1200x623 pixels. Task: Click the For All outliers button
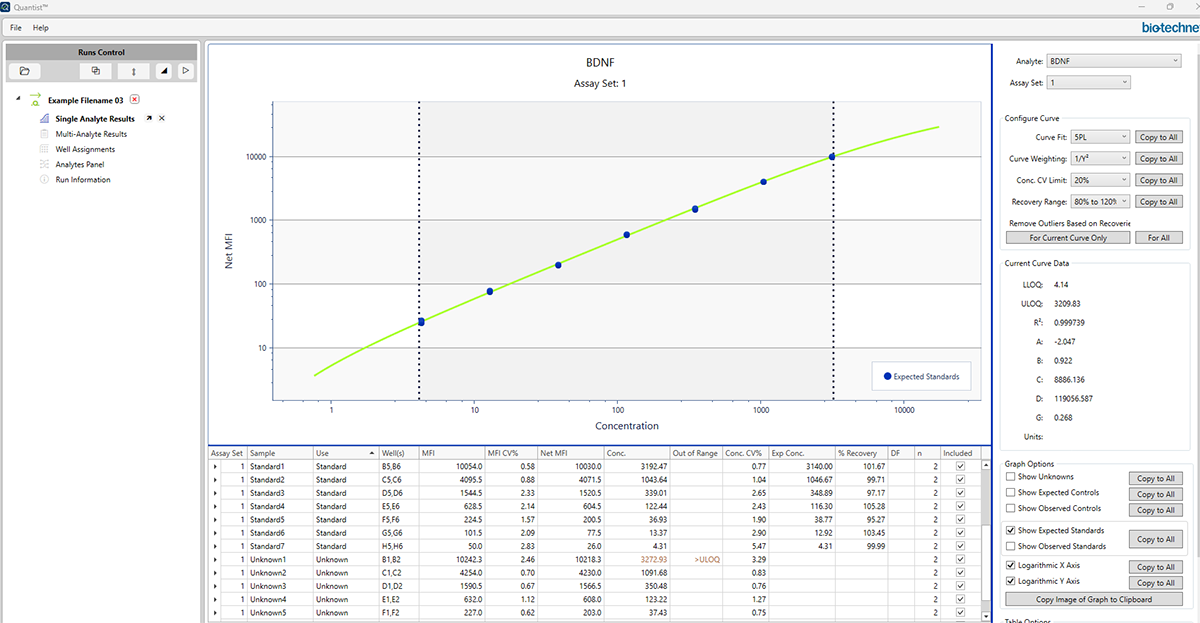pos(1159,238)
